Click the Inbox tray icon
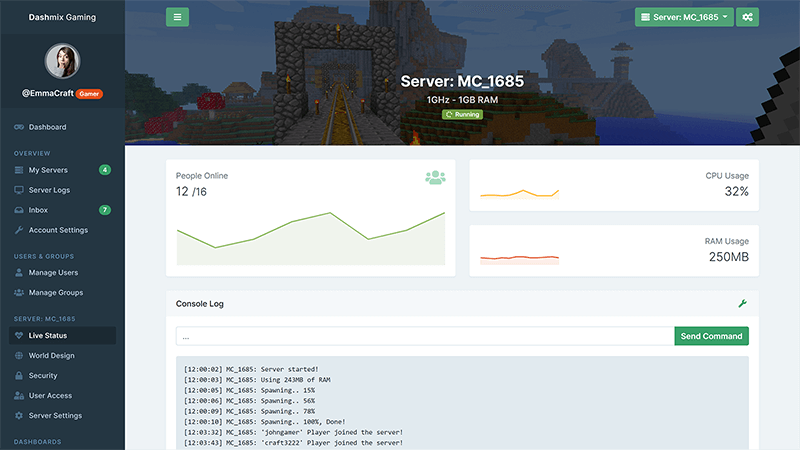The image size is (800, 450). [19, 210]
